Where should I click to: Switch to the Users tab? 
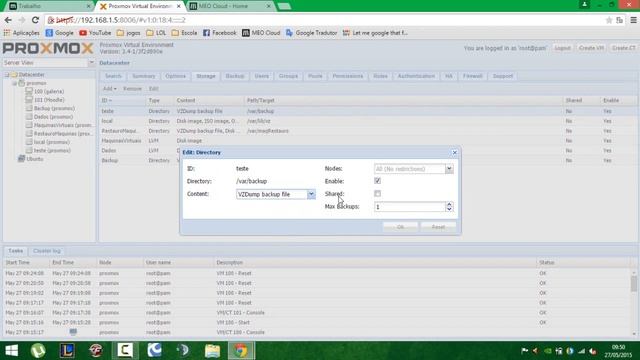[262, 76]
